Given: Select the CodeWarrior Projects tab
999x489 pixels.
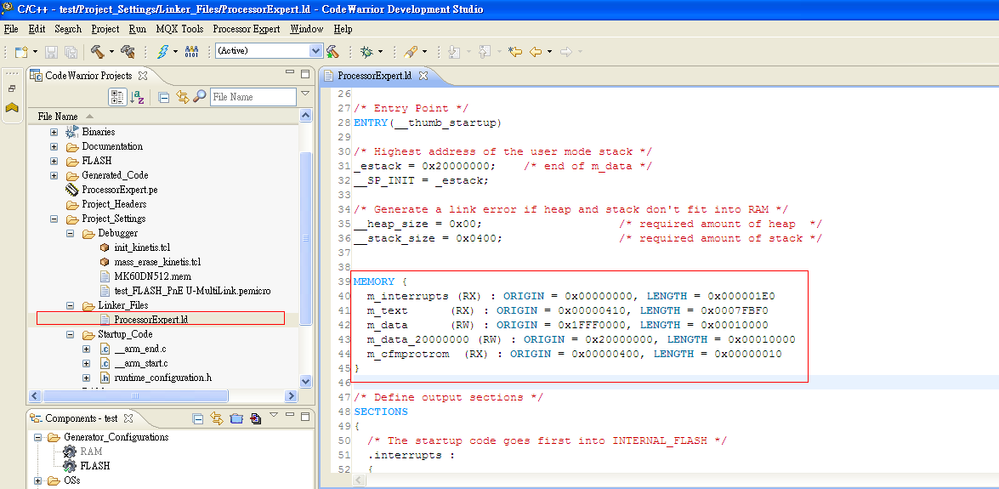Looking at the screenshot, I should (x=88, y=76).
